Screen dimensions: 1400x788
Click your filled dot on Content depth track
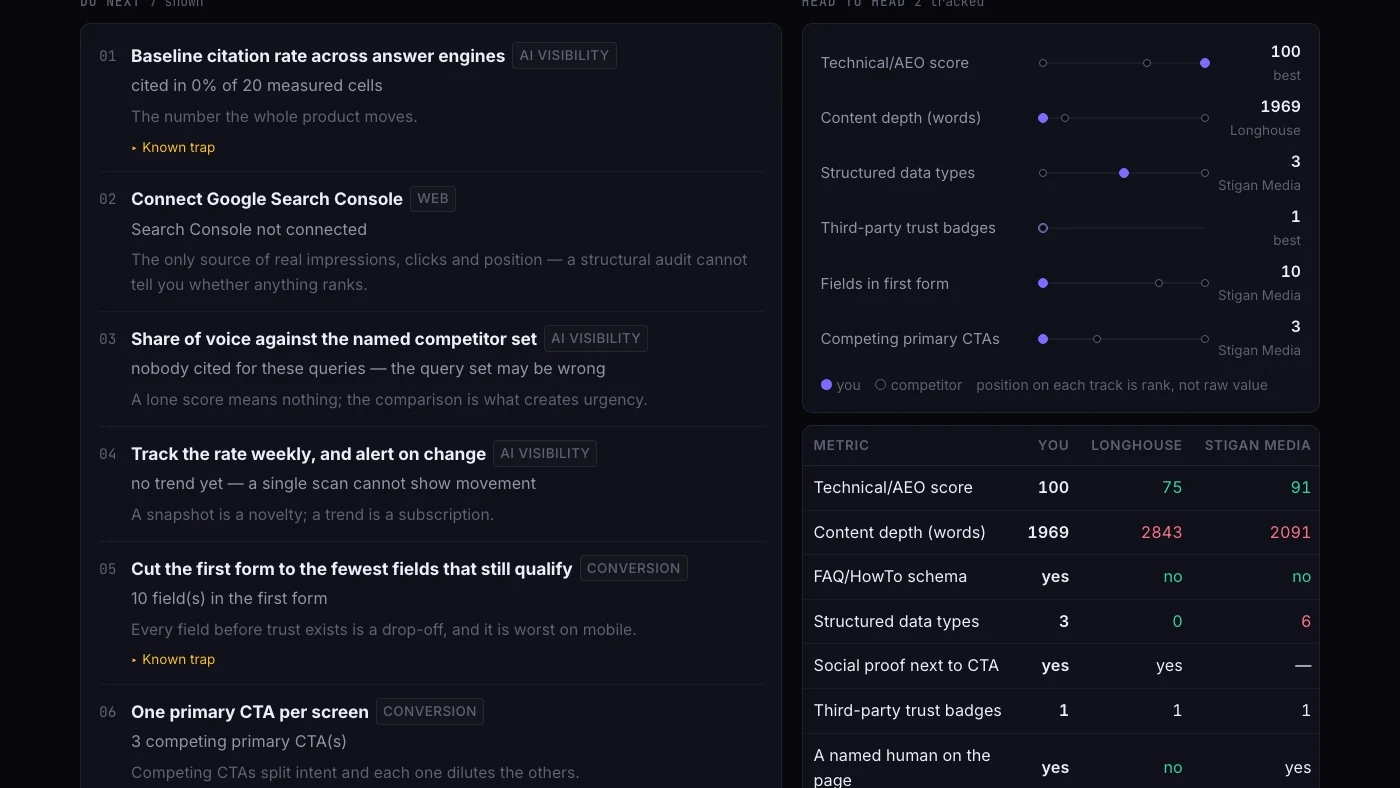point(1043,118)
